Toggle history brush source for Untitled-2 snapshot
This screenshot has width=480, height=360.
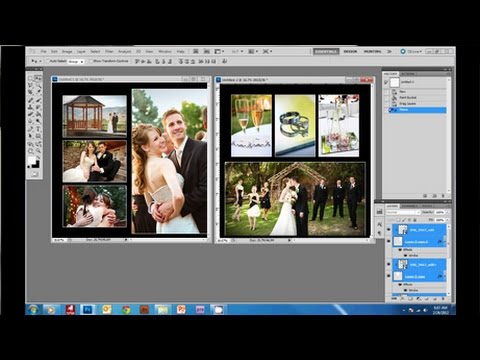tap(386, 82)
